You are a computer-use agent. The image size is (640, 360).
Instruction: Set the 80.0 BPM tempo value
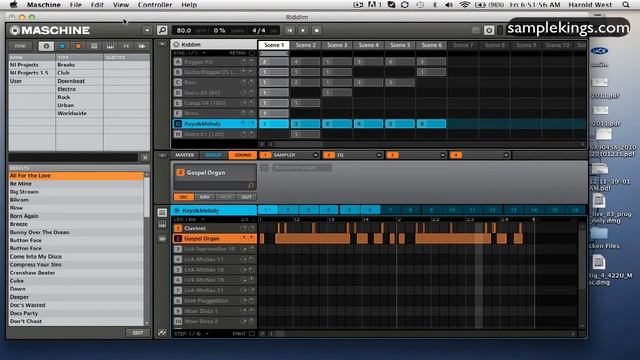(184, 30)
